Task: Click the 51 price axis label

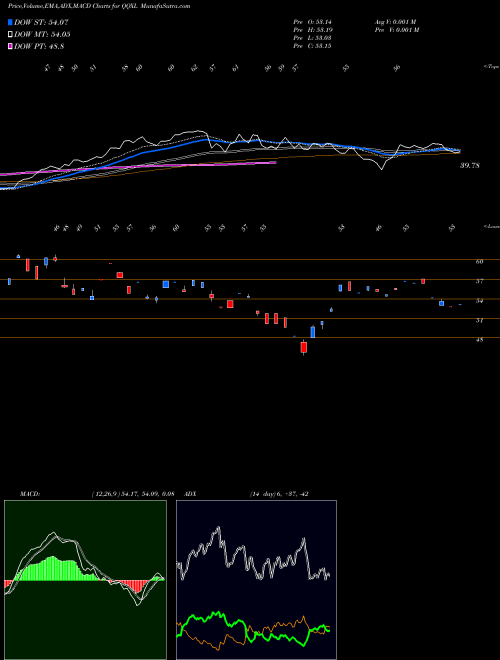Action: (x=479, y=320)
